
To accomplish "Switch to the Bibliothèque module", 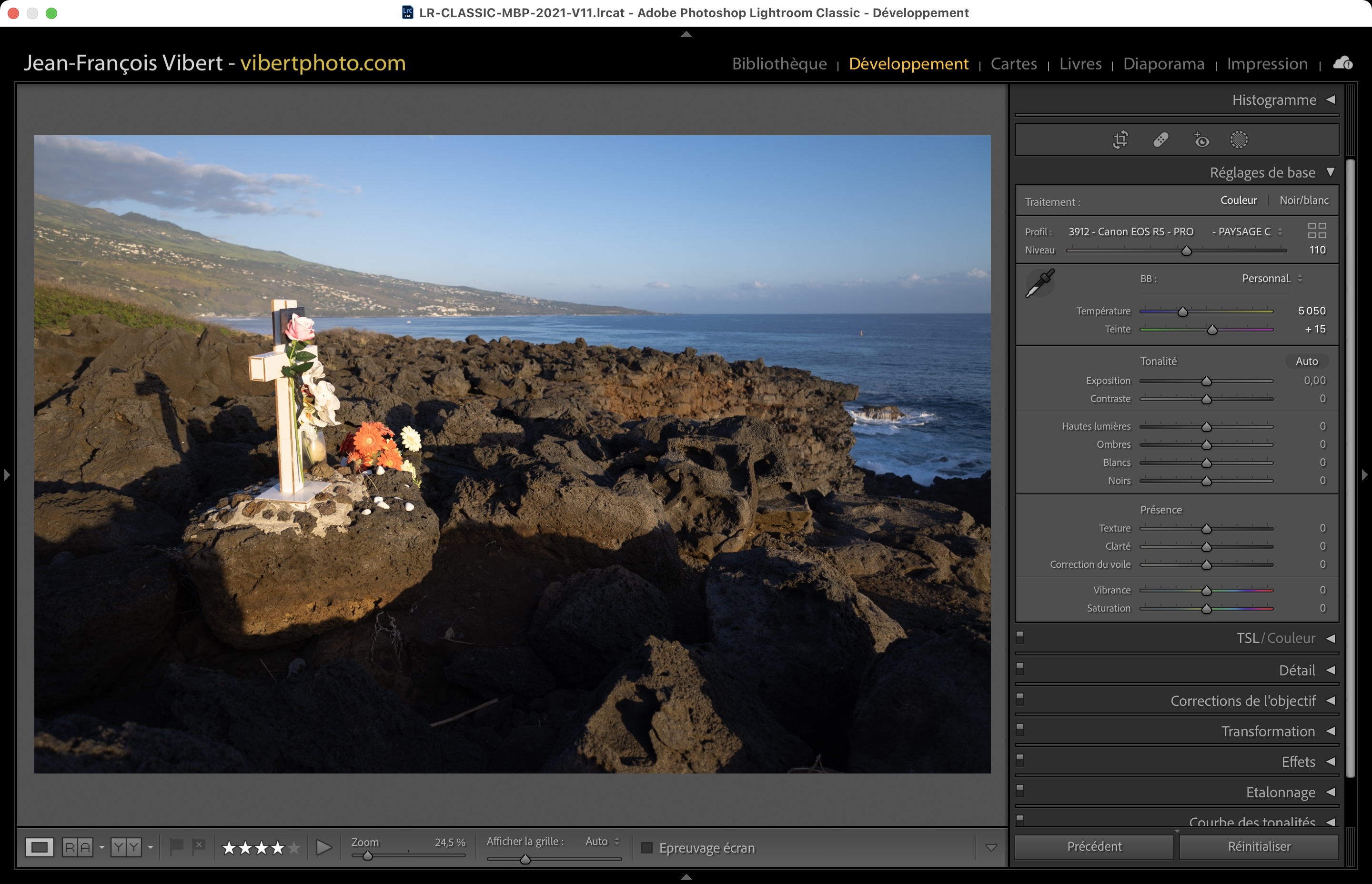I will (779, 64).
